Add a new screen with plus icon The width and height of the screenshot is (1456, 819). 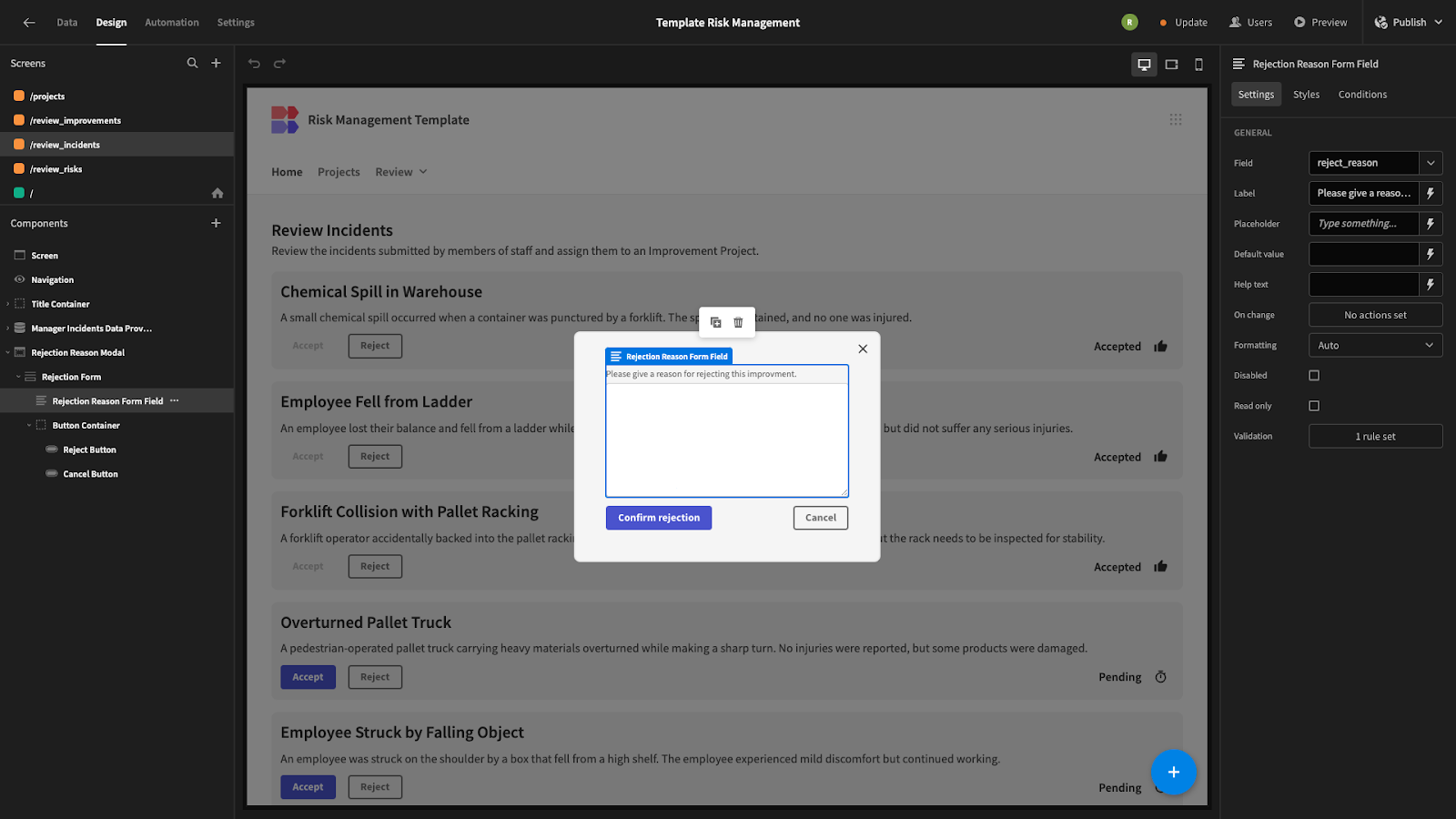tap(216, 64)
